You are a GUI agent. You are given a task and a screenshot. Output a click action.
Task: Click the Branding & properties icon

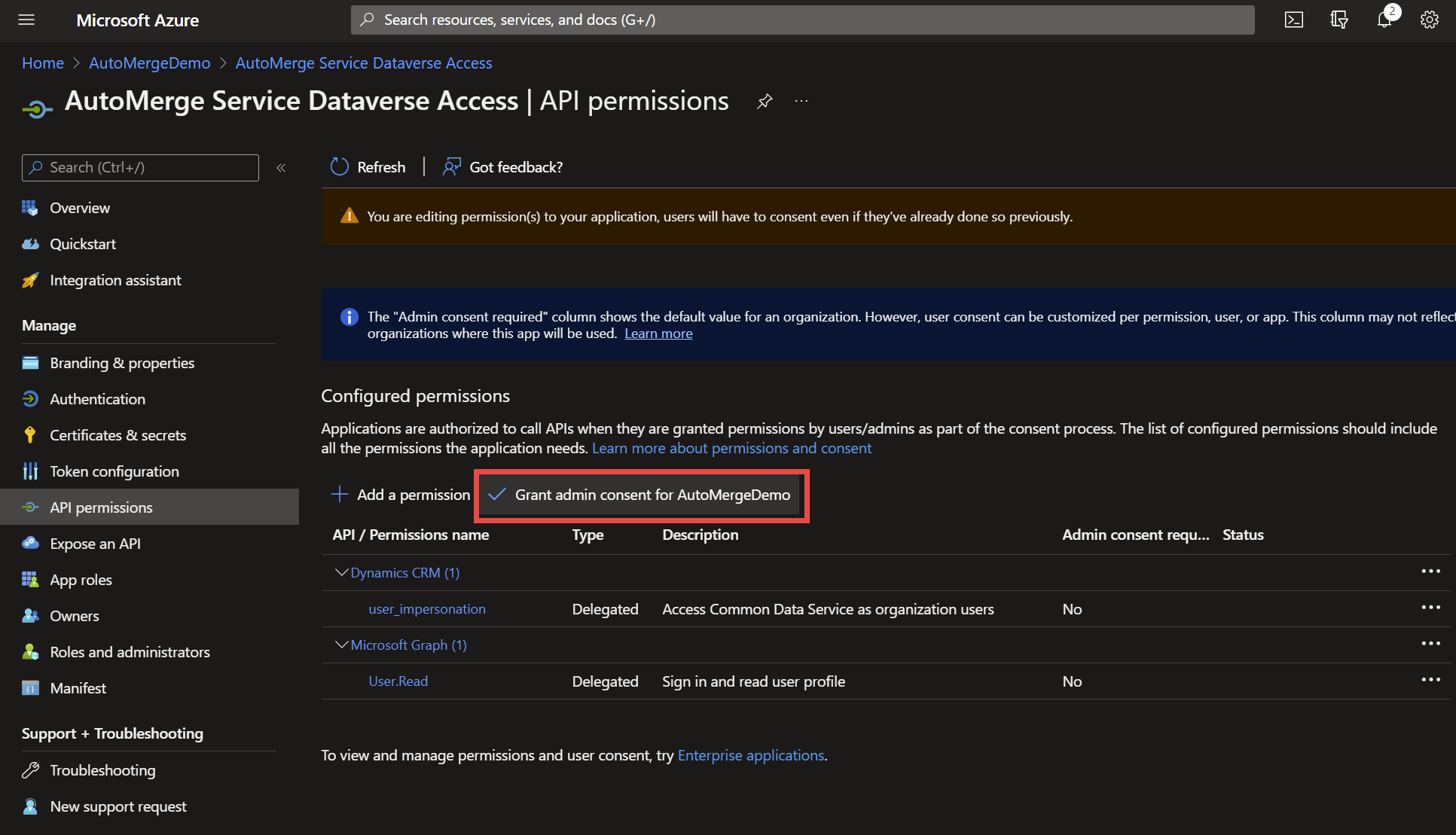click(30, 363)
